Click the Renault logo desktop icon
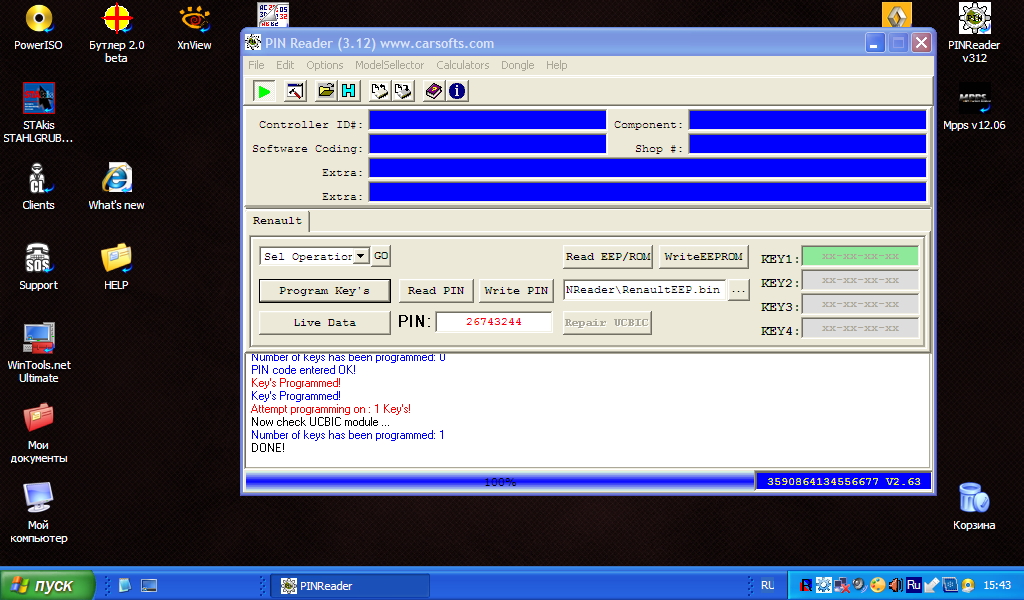 coord(897,15)
